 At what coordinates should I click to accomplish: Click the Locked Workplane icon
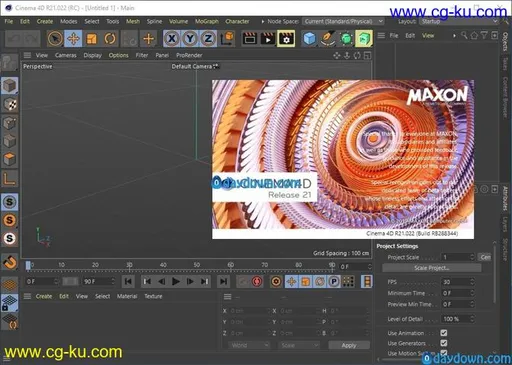10,303
